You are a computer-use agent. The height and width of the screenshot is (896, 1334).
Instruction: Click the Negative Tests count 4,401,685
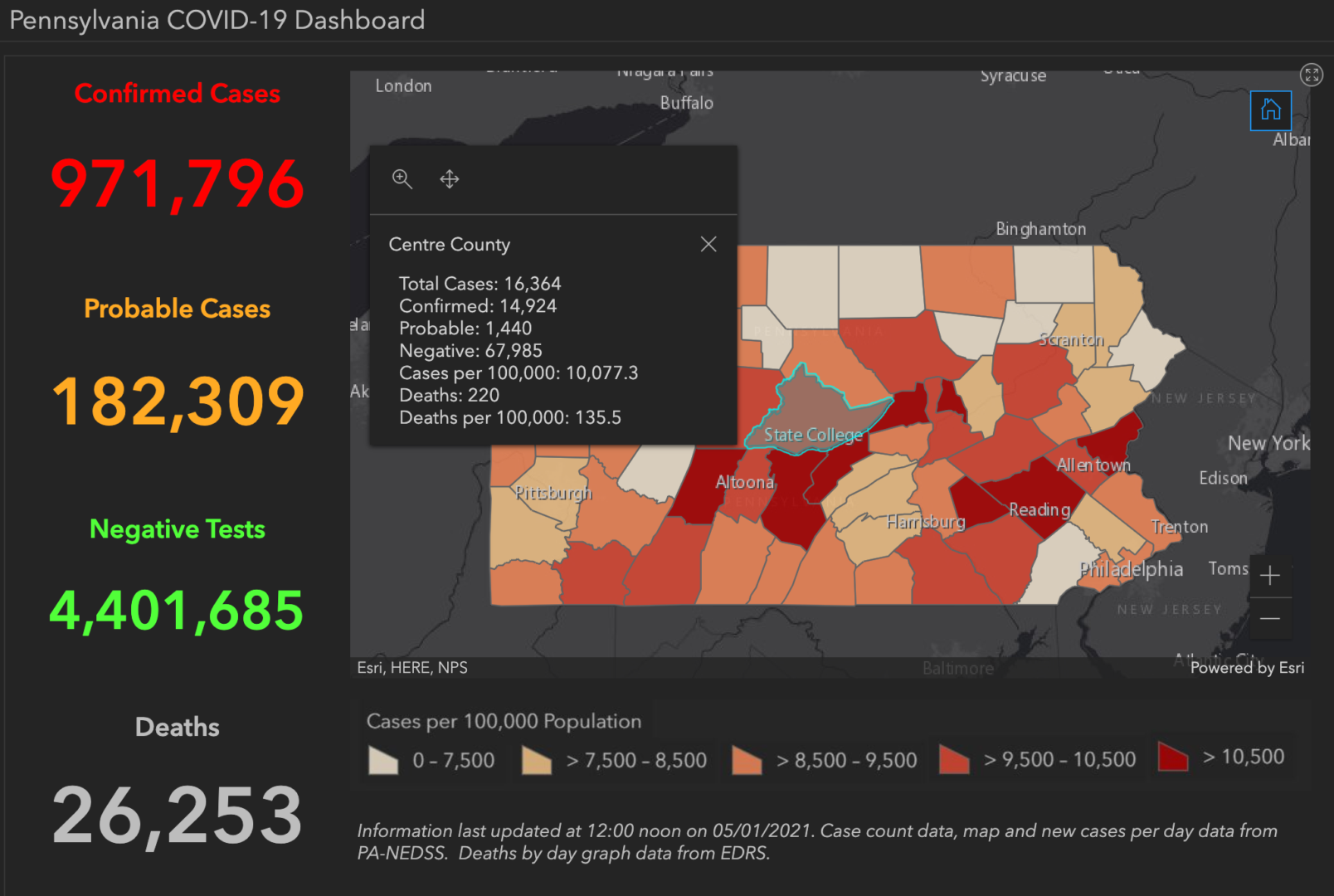(x=177, y=611)
